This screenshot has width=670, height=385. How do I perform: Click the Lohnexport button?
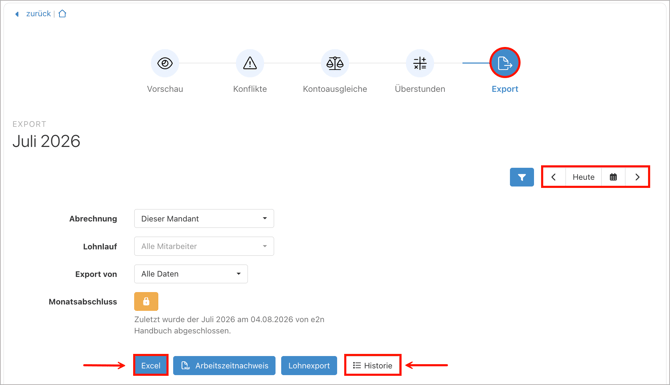coord(309,365)
